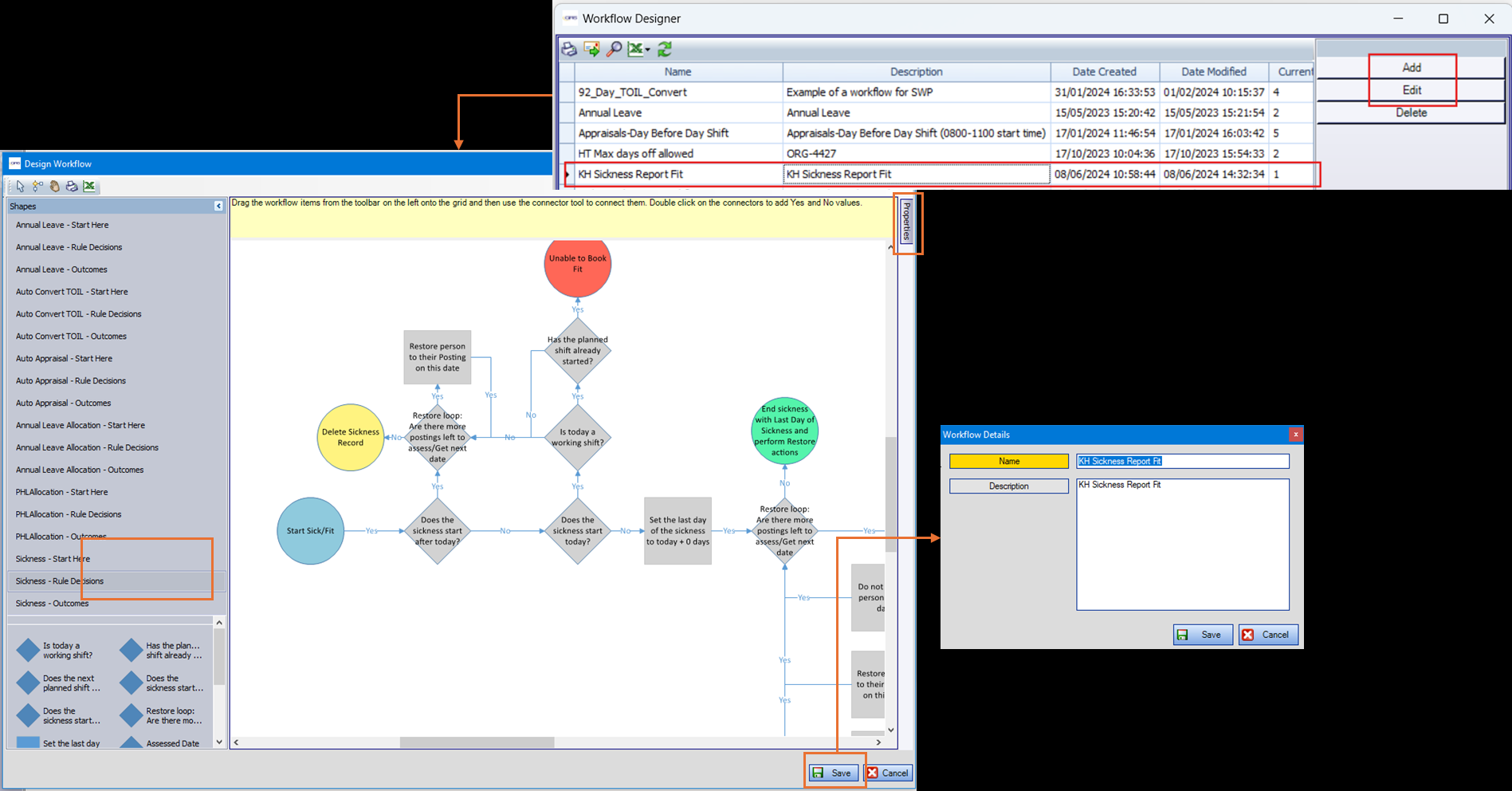Click the Delete button in Workflow Designer
The image size is (1512, 791).
click(1411, 113)
